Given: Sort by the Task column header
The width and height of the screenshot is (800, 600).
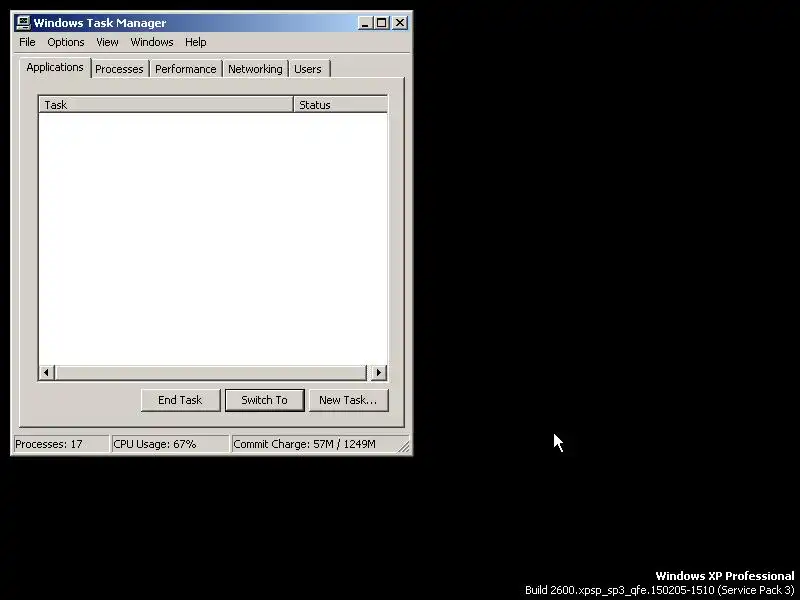Looking at the screenshot, I should coord(166,105).
